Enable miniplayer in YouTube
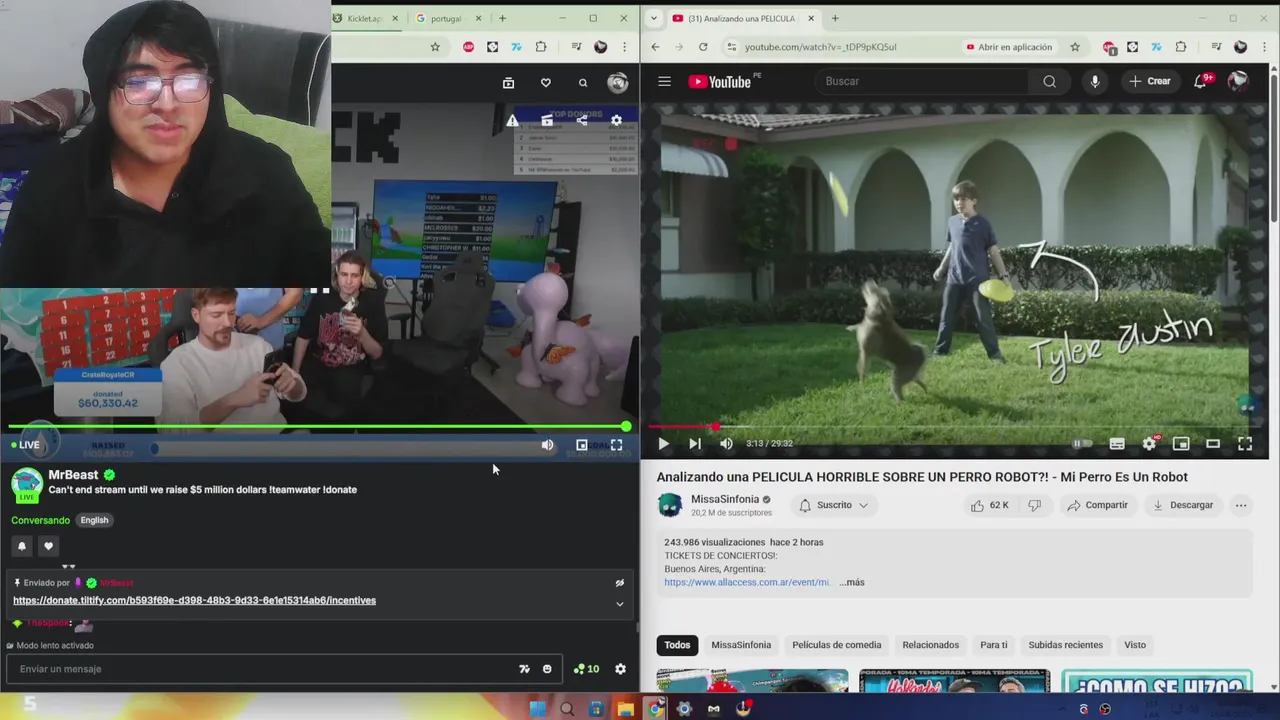 point(1181,444)
